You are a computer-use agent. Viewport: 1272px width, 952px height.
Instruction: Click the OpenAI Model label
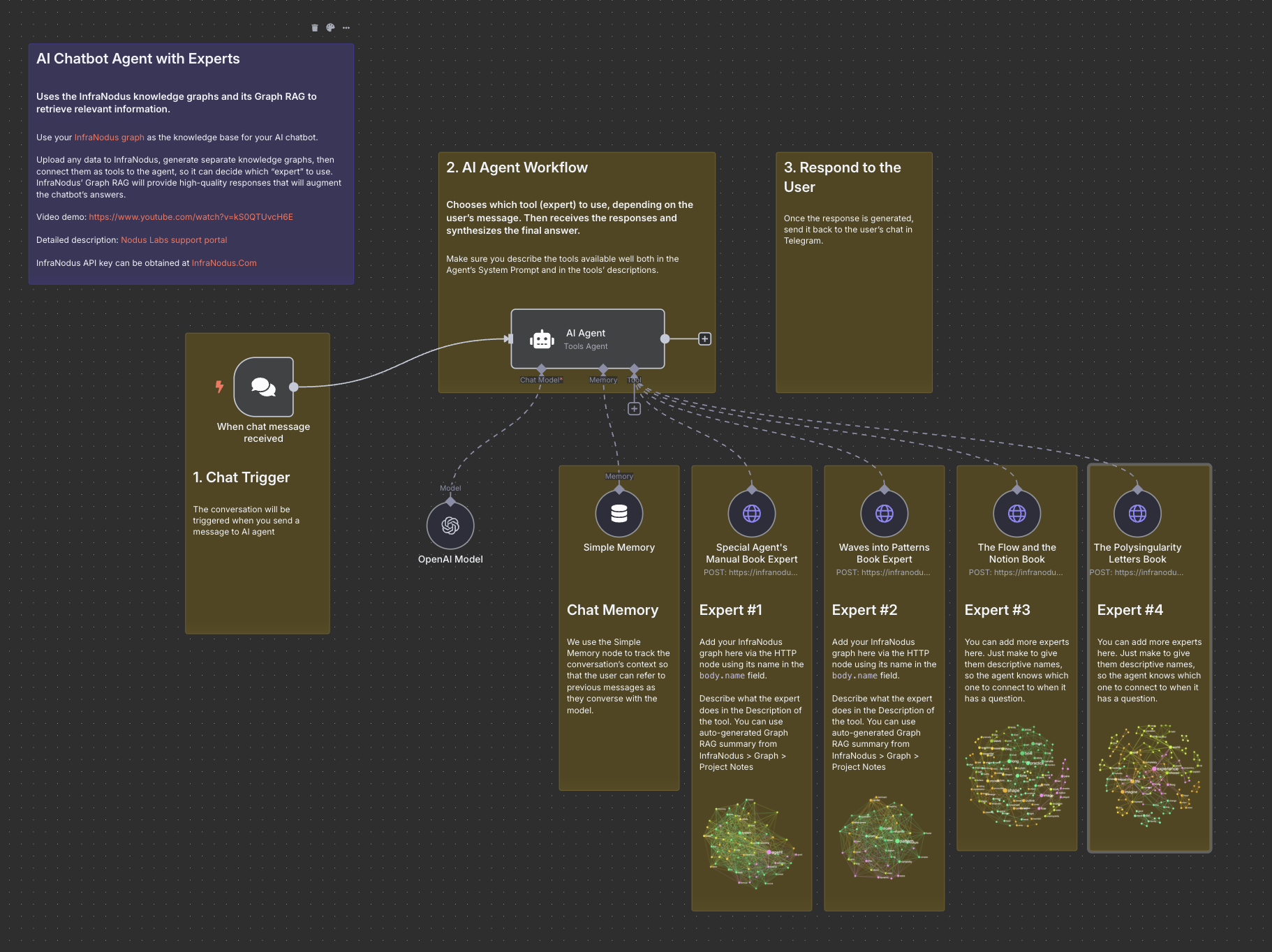tap(450, 559)
